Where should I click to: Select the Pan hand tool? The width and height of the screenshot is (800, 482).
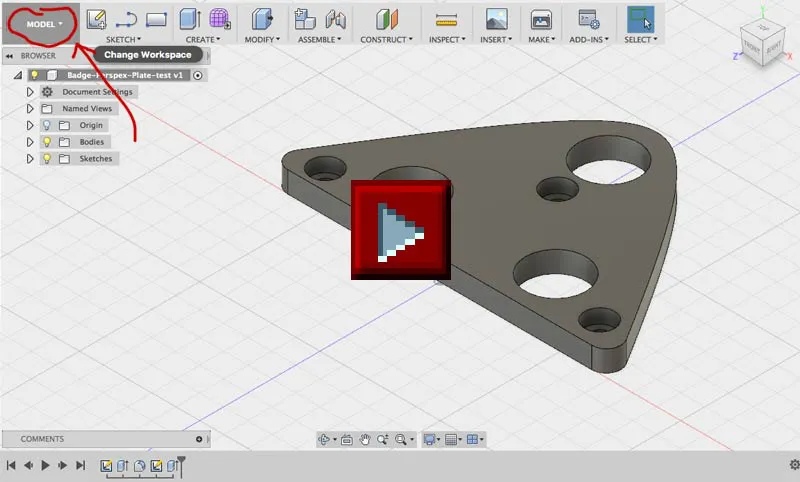[x=364, y=439]
